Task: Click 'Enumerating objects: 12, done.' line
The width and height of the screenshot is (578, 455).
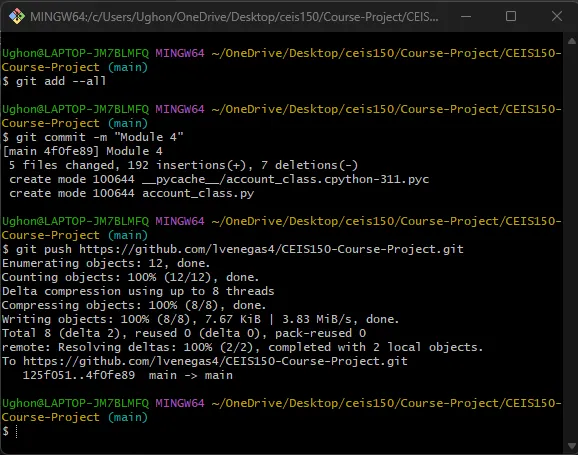Action: coord(106,263)
